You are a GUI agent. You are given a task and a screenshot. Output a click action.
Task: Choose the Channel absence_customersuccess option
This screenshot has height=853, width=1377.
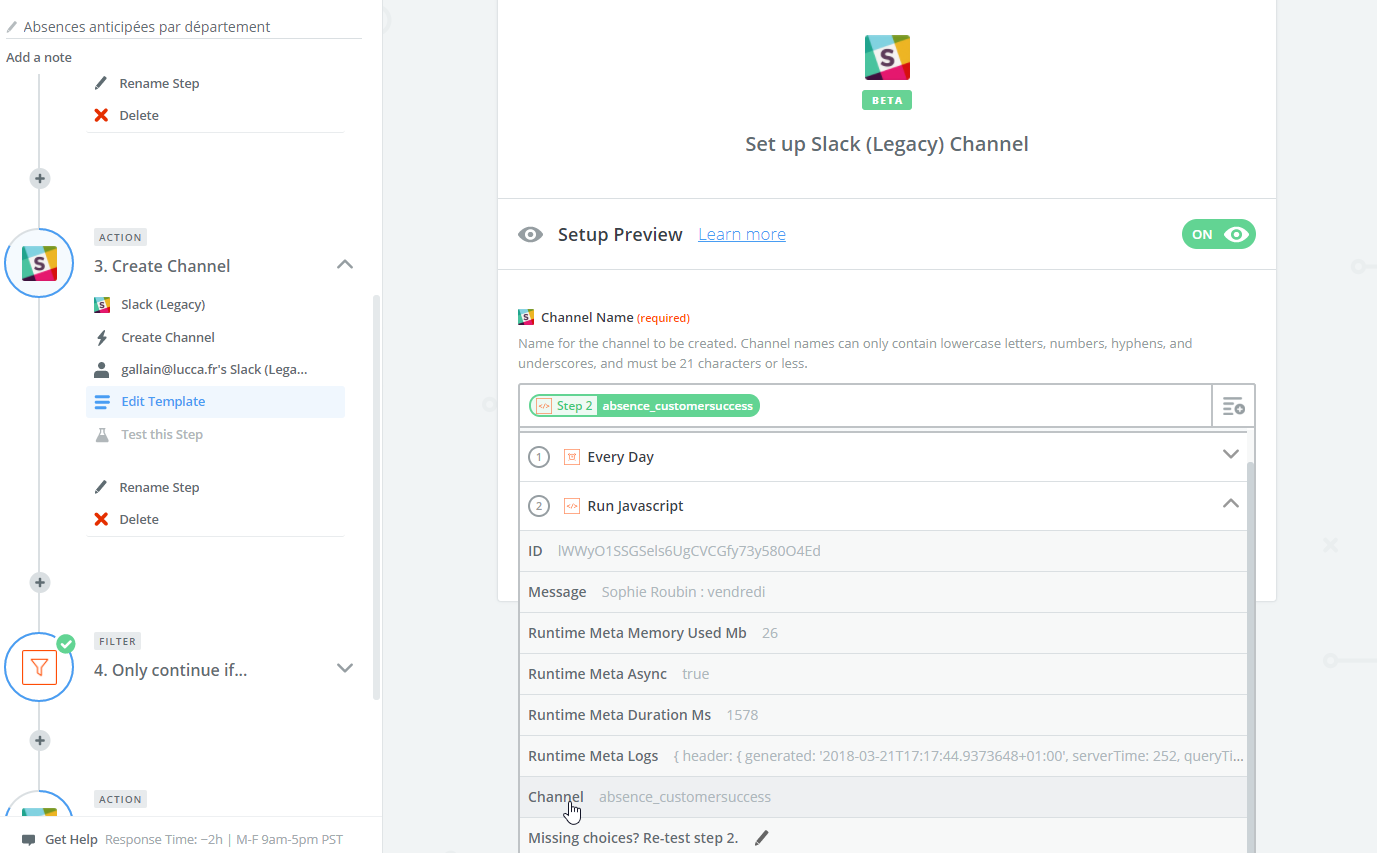coord(883,797)
